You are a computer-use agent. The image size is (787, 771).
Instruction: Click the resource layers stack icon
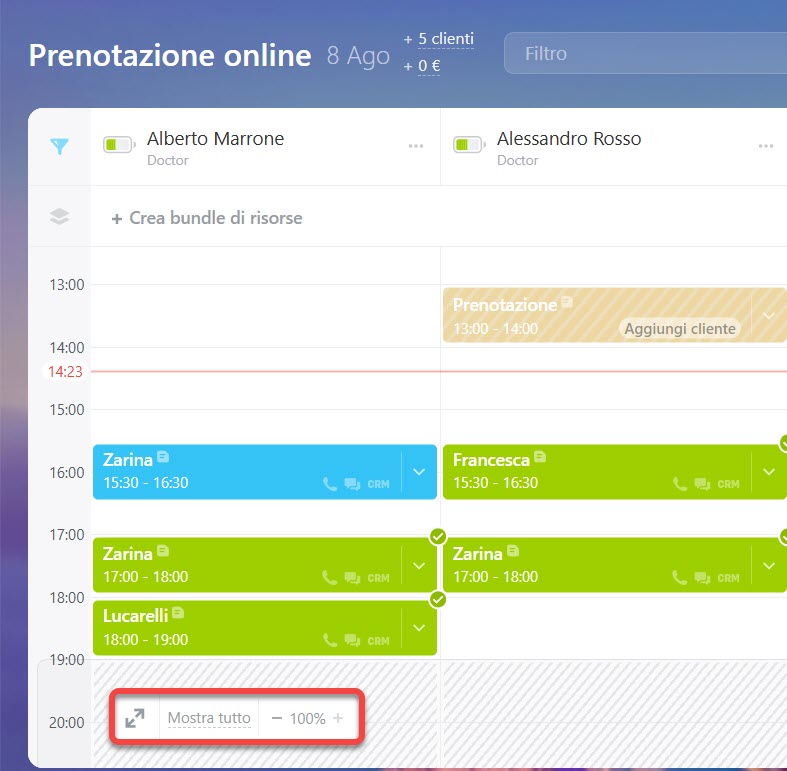60,217
